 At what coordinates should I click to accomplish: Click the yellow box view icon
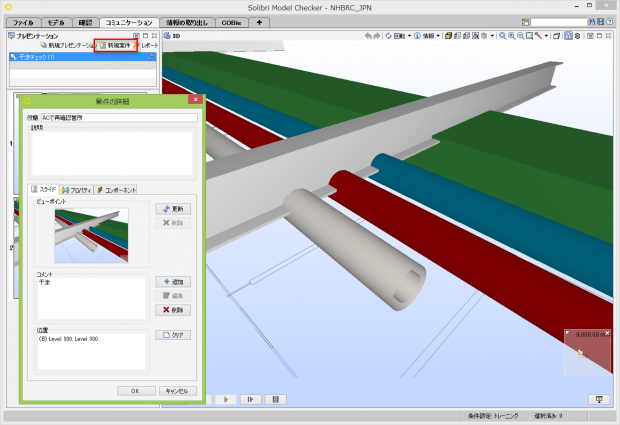[x=448, y=36]
